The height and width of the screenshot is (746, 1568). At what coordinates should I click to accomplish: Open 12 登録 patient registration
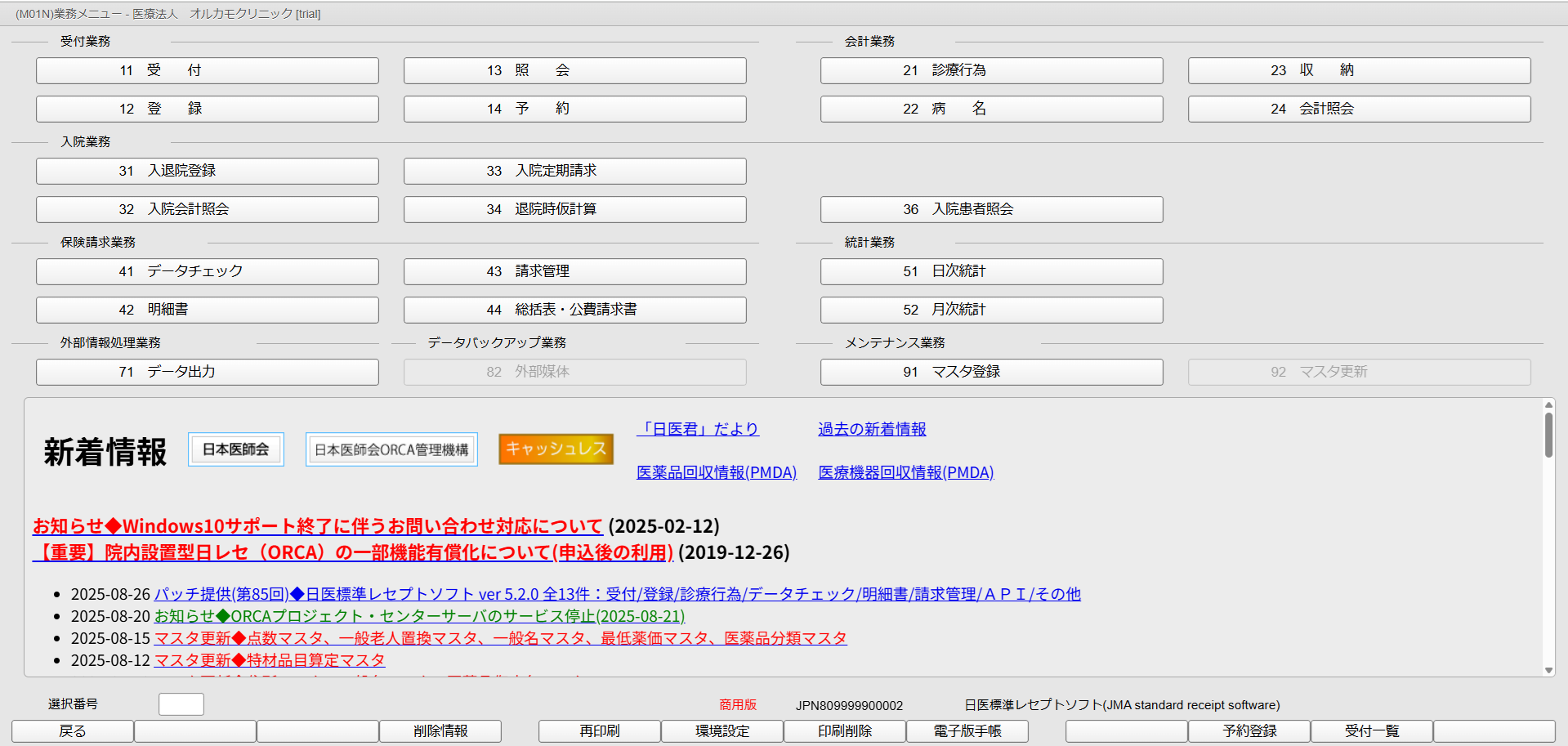click(207, 109)
